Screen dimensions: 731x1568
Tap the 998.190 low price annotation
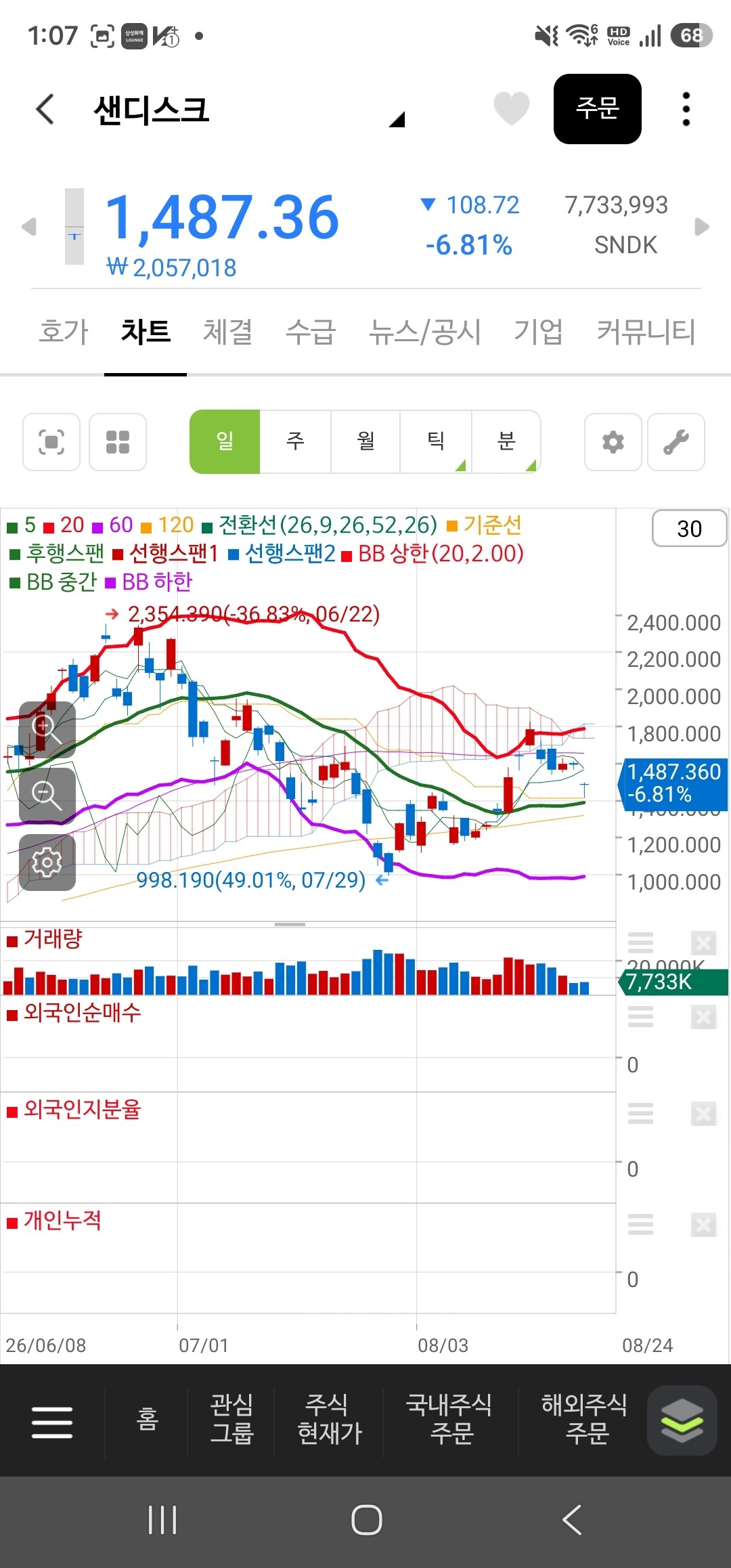click(250, 879)
